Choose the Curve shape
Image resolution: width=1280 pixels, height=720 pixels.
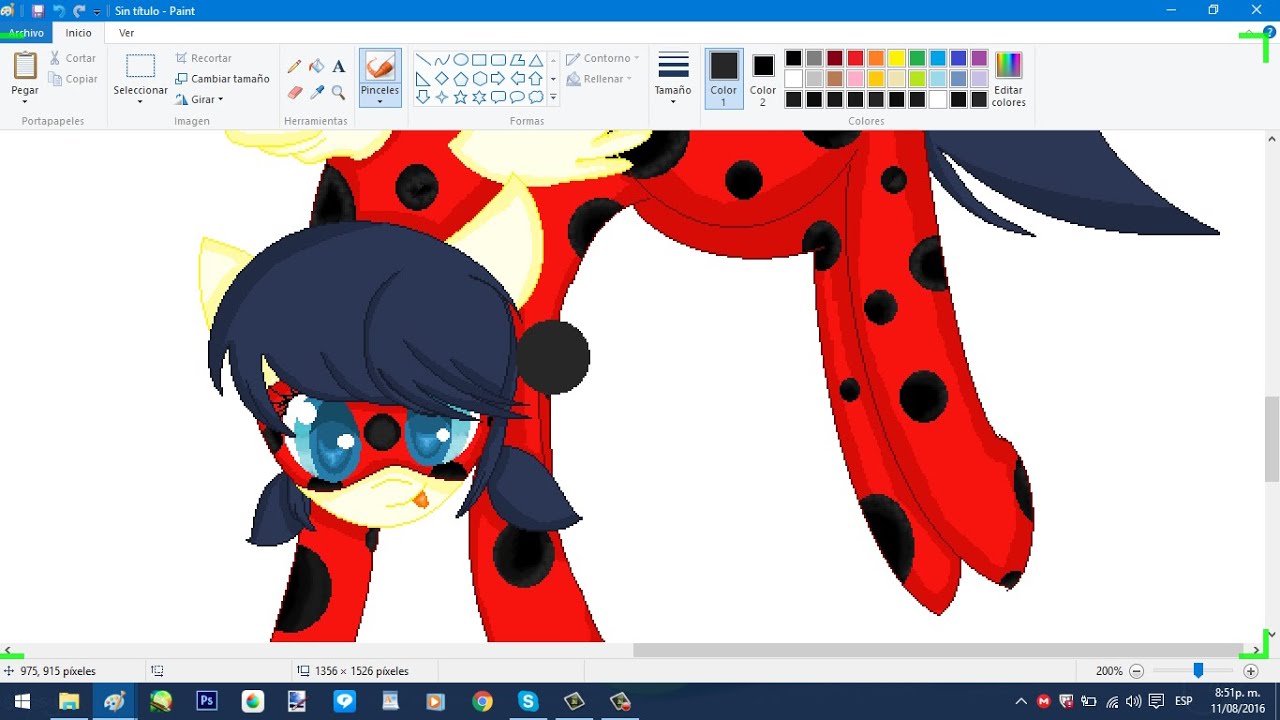pyautogui.click(x=442, y=60)
